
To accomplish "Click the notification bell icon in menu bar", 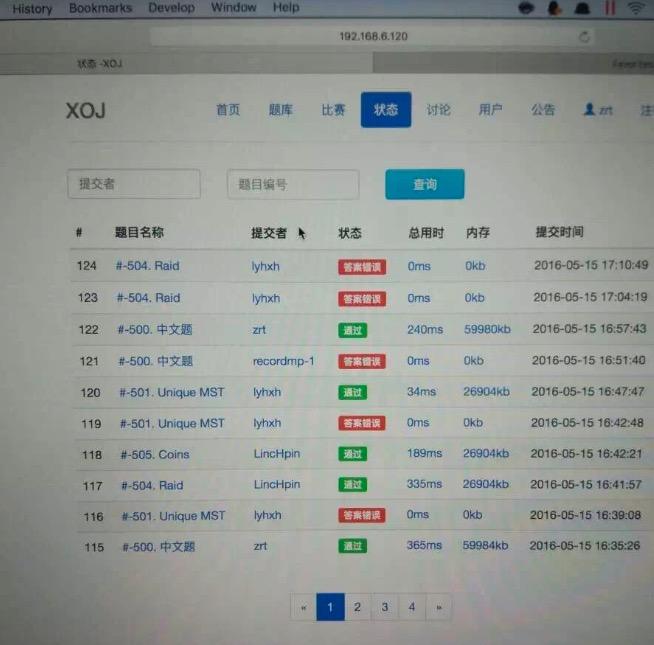I will click(582, 8).
